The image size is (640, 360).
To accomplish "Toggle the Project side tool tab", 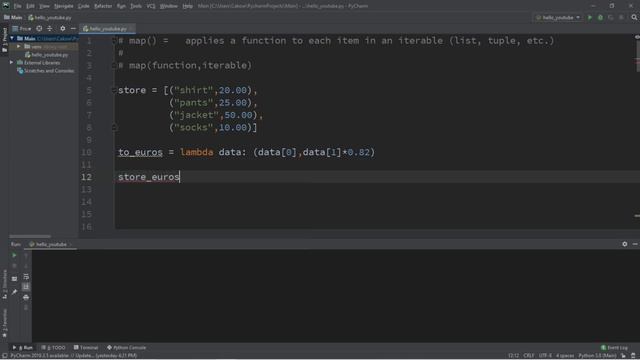I will coord(4,40).
